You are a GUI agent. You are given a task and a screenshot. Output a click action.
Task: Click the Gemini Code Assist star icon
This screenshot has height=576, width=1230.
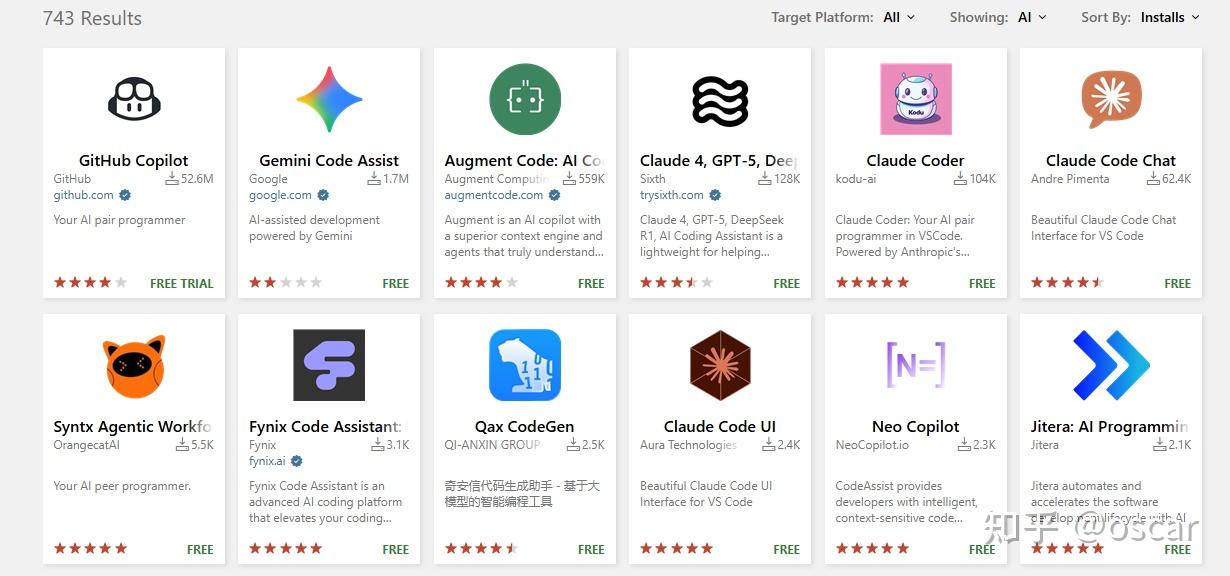point(329,99)
